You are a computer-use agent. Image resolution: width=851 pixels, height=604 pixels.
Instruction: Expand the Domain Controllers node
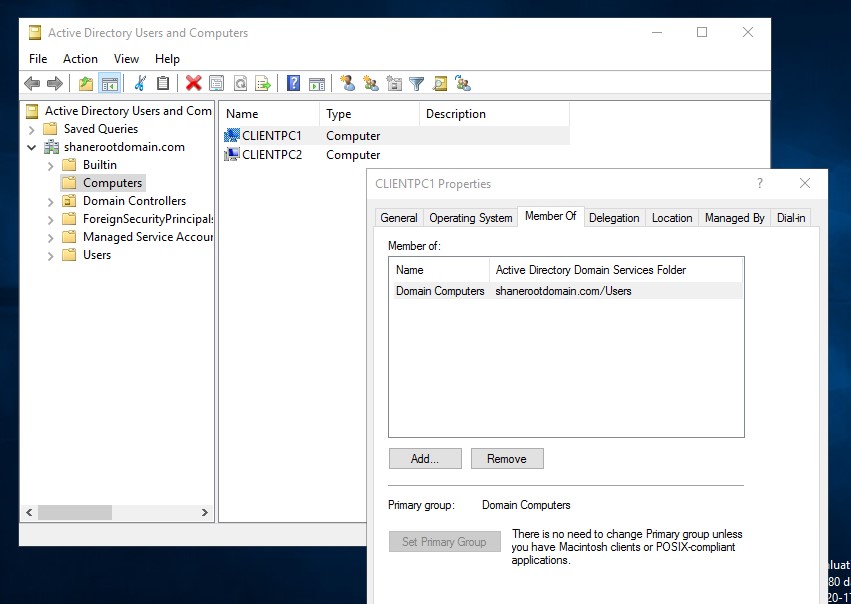point(50,202)
